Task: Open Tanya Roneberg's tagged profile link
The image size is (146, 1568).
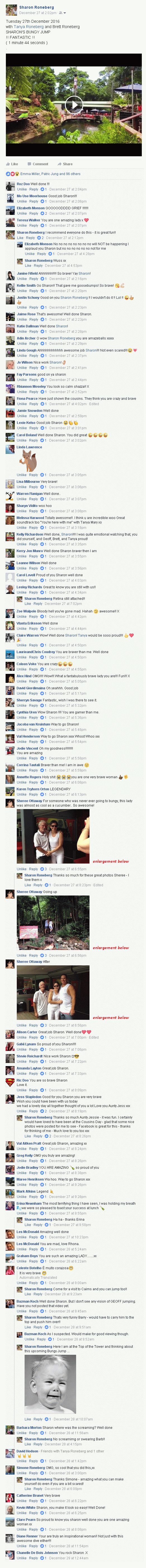Action: [x=29, y=27]
